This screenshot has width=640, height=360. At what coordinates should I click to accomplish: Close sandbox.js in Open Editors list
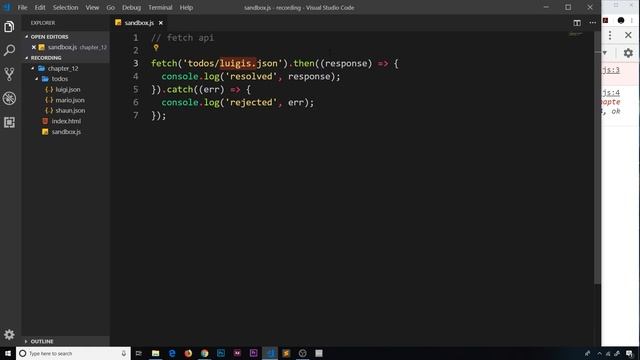(34, 47)
